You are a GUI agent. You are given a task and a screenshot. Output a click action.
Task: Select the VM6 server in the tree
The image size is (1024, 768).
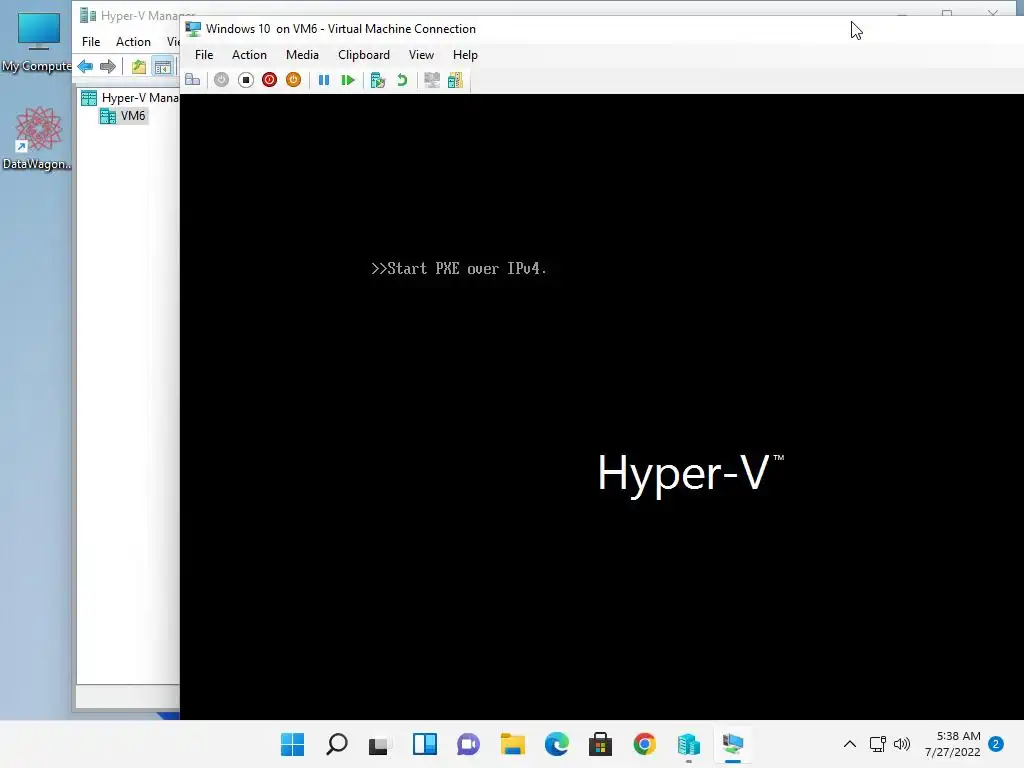[123, 116]
